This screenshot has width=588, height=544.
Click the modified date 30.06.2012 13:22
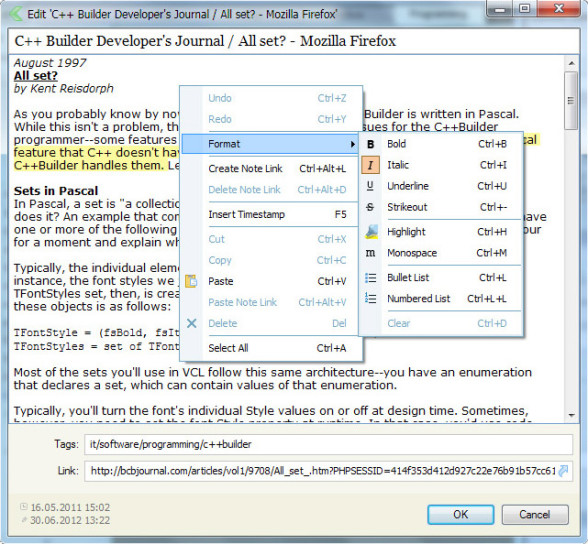coord(70,520)
